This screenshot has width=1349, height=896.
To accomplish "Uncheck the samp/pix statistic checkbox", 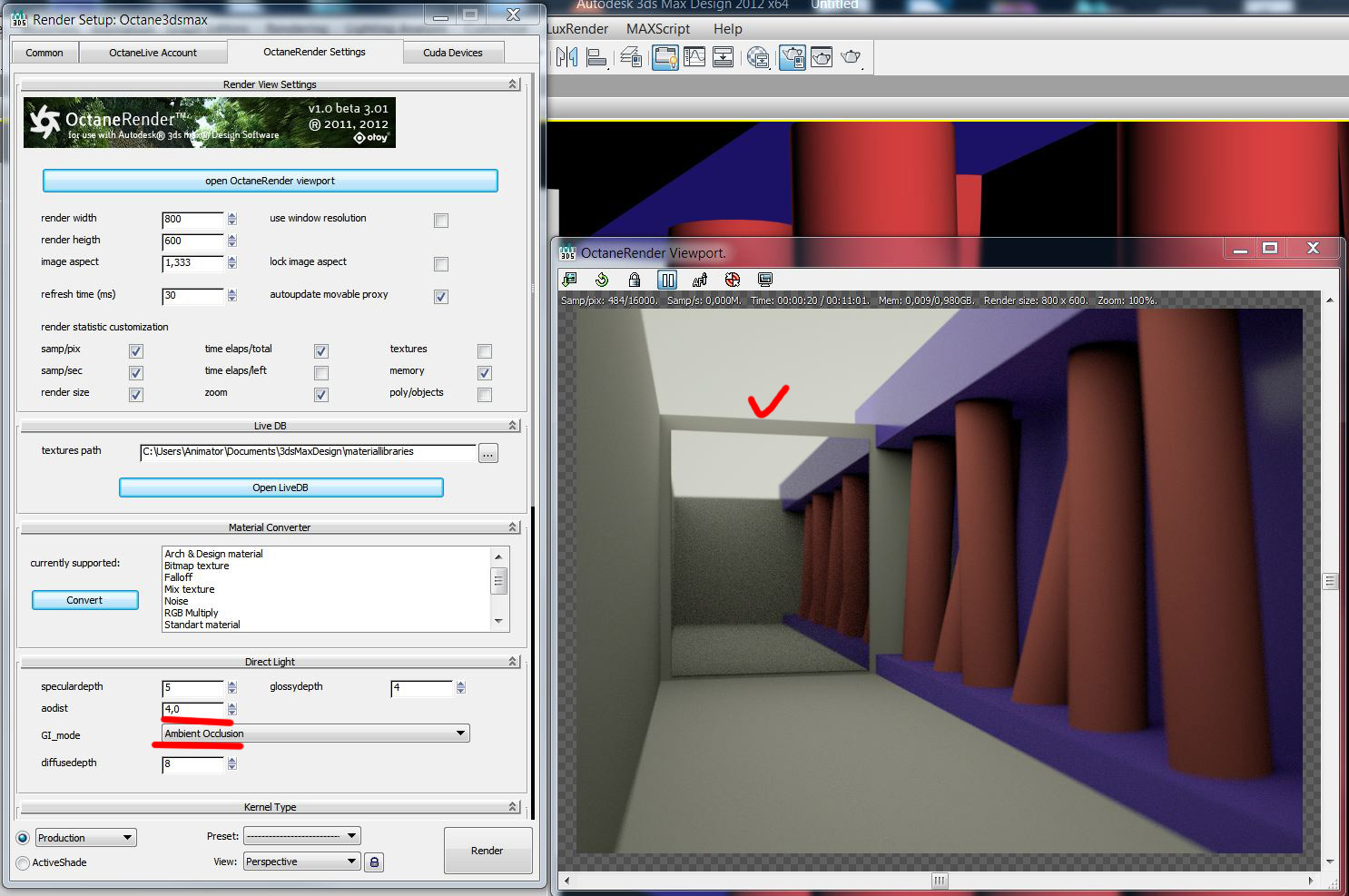I will (x=136, y=351).
